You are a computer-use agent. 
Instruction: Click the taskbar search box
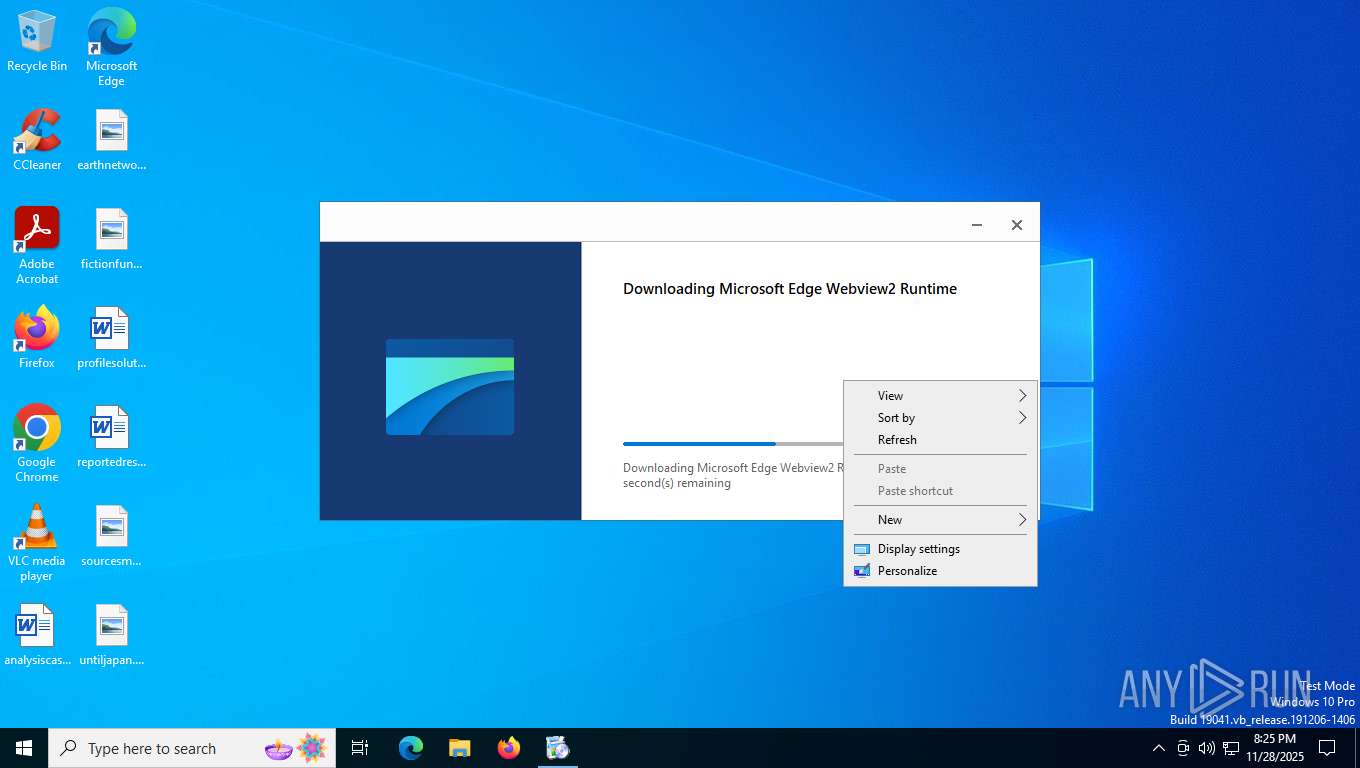point(192,748)
